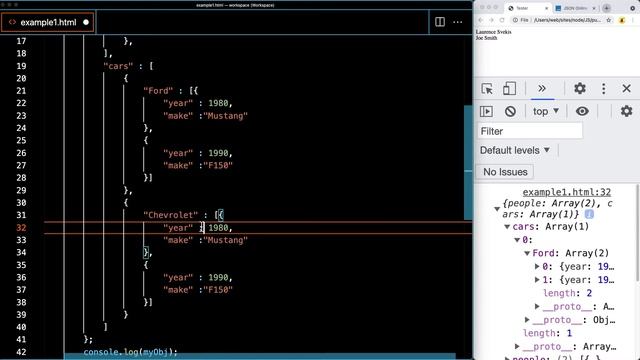The width and height of the screenshot is (640, 360).
Task: Create a live expression with eye icon
Action: [582, 111]
